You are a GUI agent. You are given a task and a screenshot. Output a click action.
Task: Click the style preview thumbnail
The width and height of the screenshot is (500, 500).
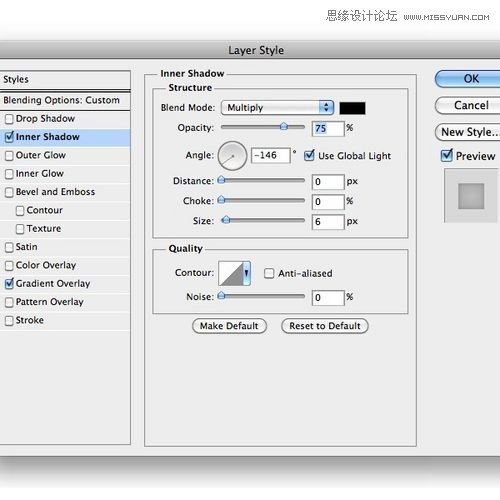[471, 196]
